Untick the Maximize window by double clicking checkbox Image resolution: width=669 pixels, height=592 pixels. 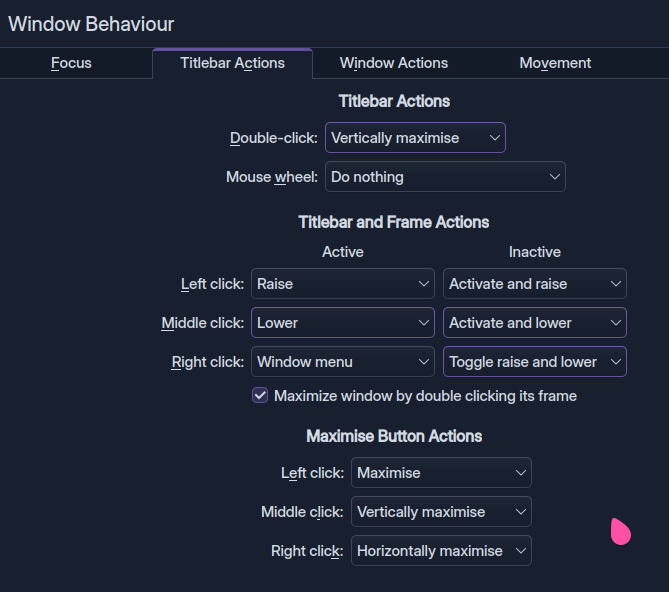[x=260, y=396]
